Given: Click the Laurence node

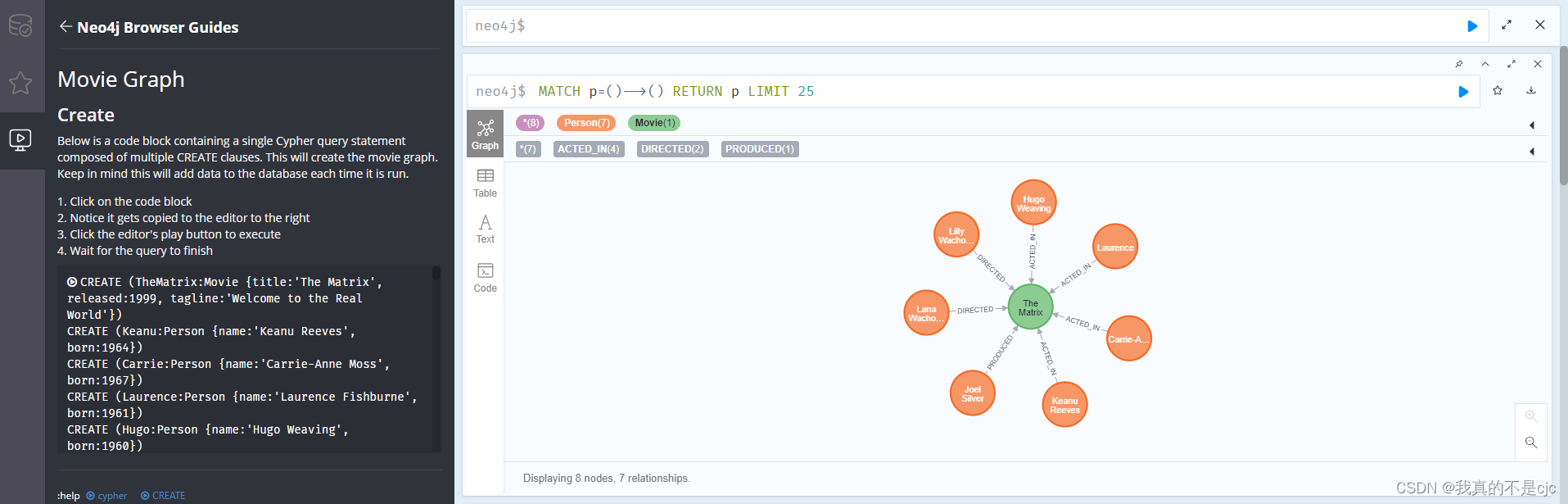Looking at the screenshot, I should pos(1115,247).
